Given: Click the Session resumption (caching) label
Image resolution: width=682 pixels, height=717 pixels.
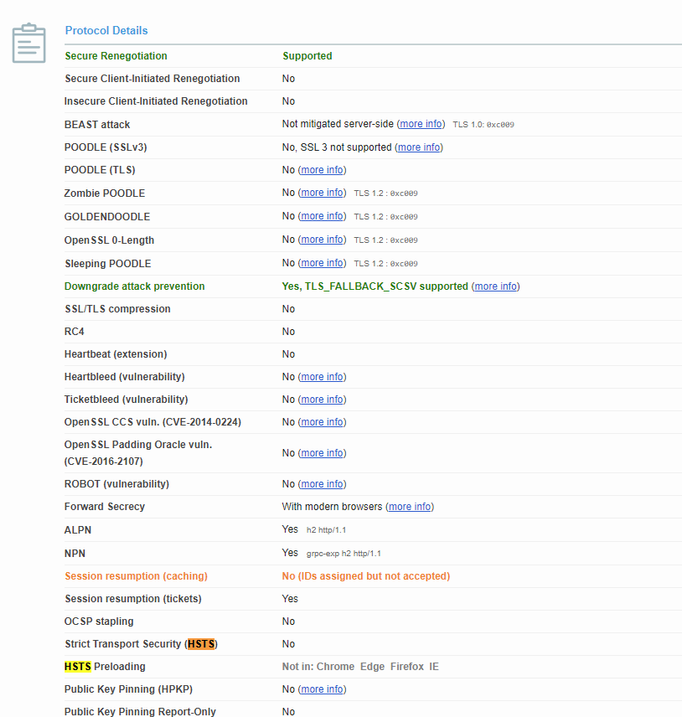Looking at the screenshot, I should coord(136,576).
